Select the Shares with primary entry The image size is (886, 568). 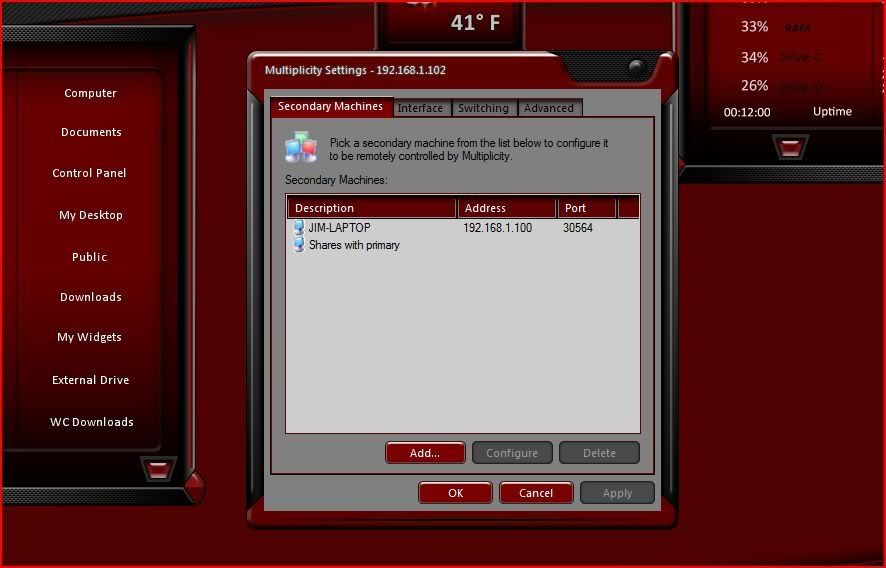[354, 245]
